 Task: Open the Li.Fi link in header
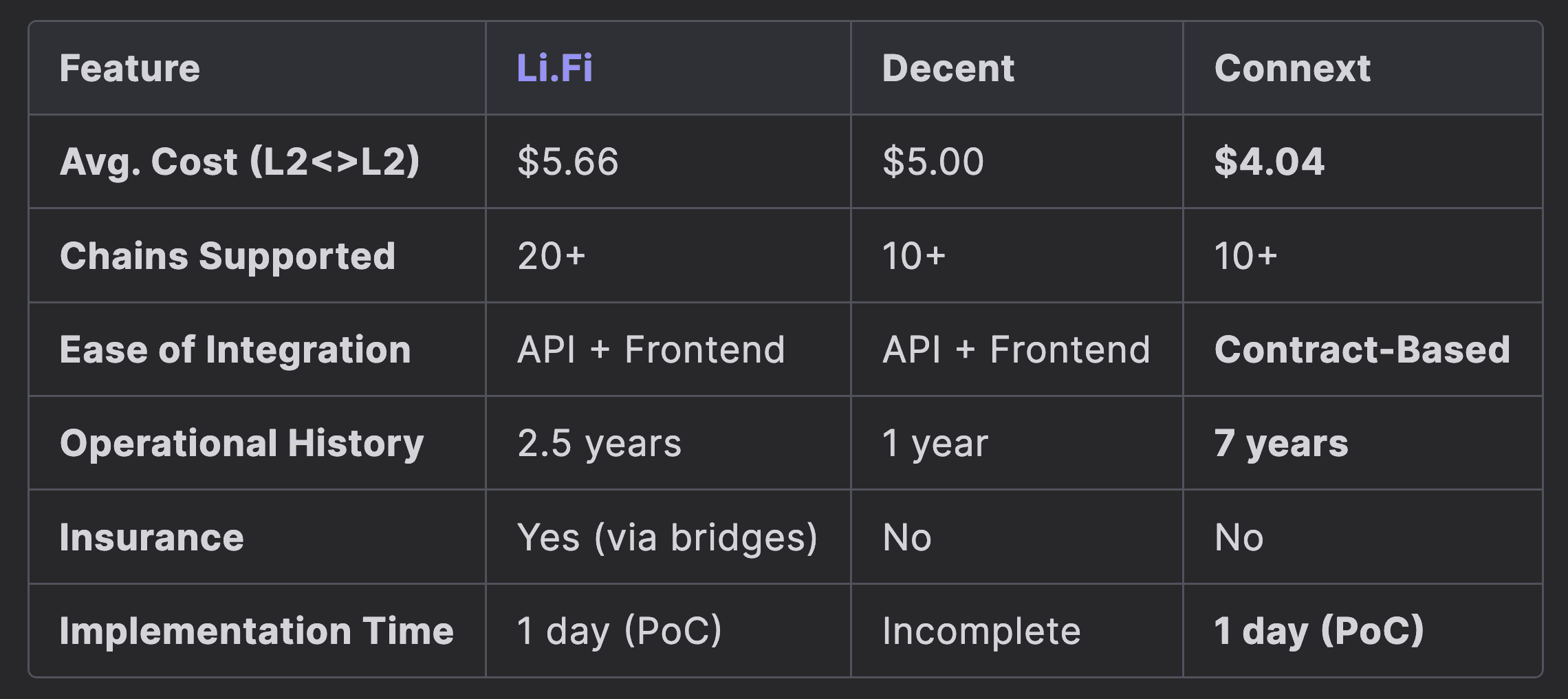pos(554,68)
